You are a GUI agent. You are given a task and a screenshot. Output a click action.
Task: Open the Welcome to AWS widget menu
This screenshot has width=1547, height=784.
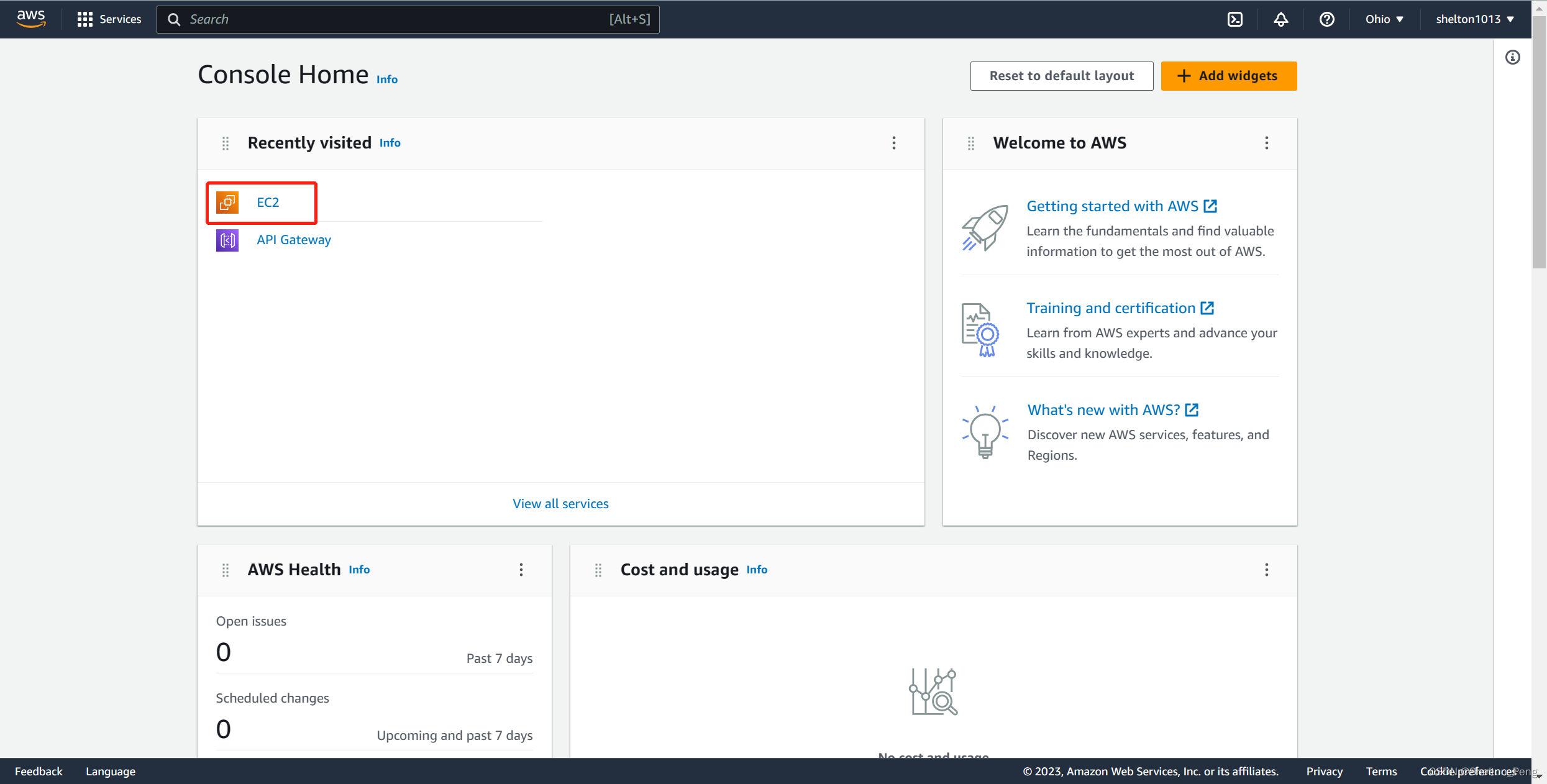coord(1267,143)
